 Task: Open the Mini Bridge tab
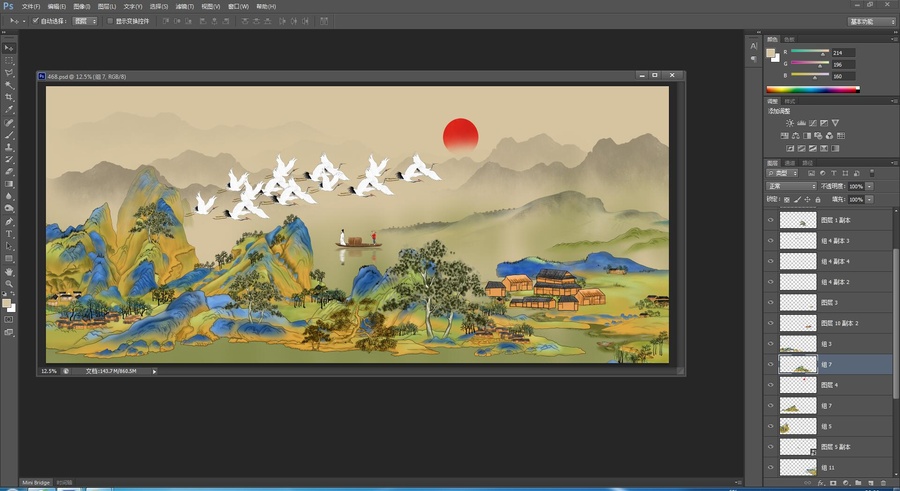36,482
